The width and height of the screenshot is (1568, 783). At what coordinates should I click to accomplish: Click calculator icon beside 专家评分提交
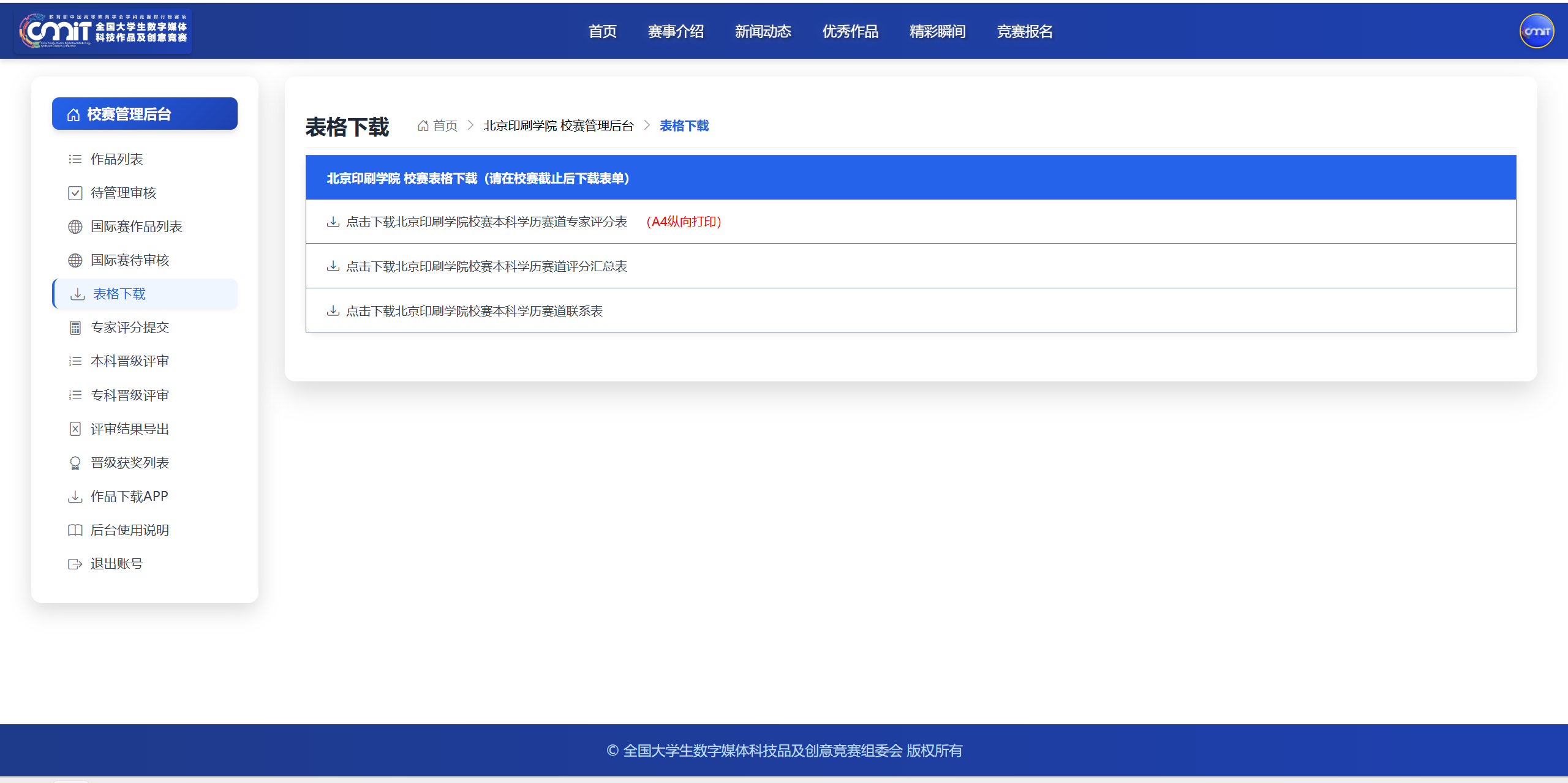[x=75, y=328]
